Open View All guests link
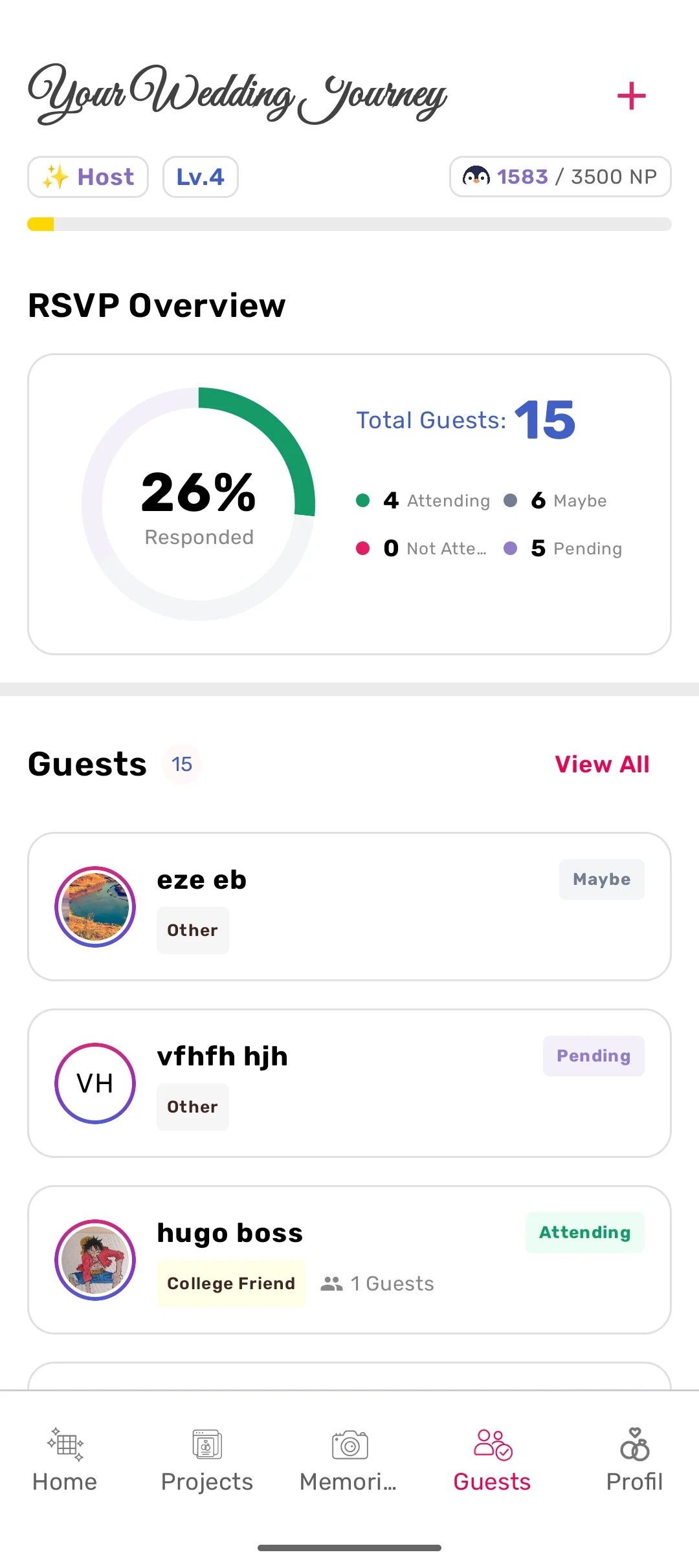This screenshot has height=1568, width=699. coord(602,764)
